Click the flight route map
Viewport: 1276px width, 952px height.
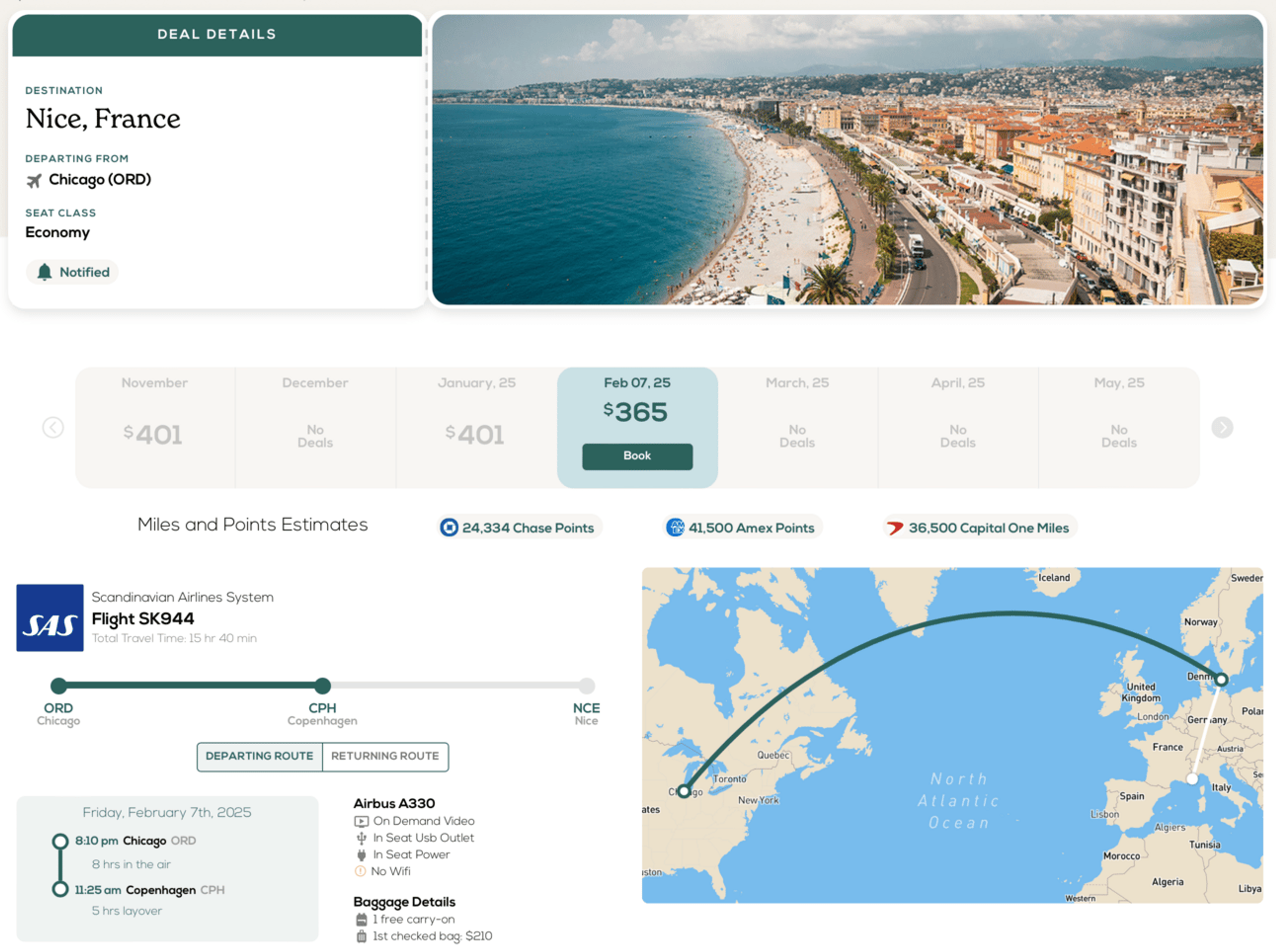coord(952,735)
